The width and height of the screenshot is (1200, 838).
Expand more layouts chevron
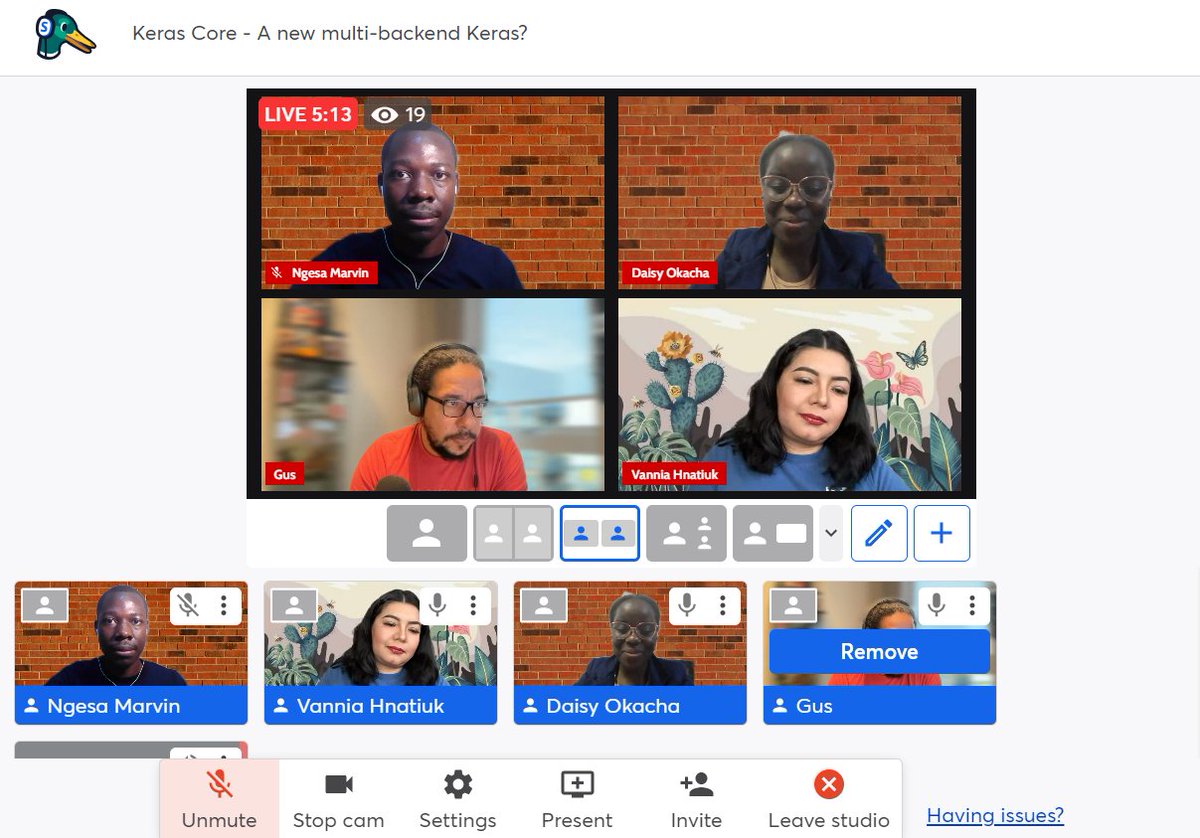tap(830, 533)
